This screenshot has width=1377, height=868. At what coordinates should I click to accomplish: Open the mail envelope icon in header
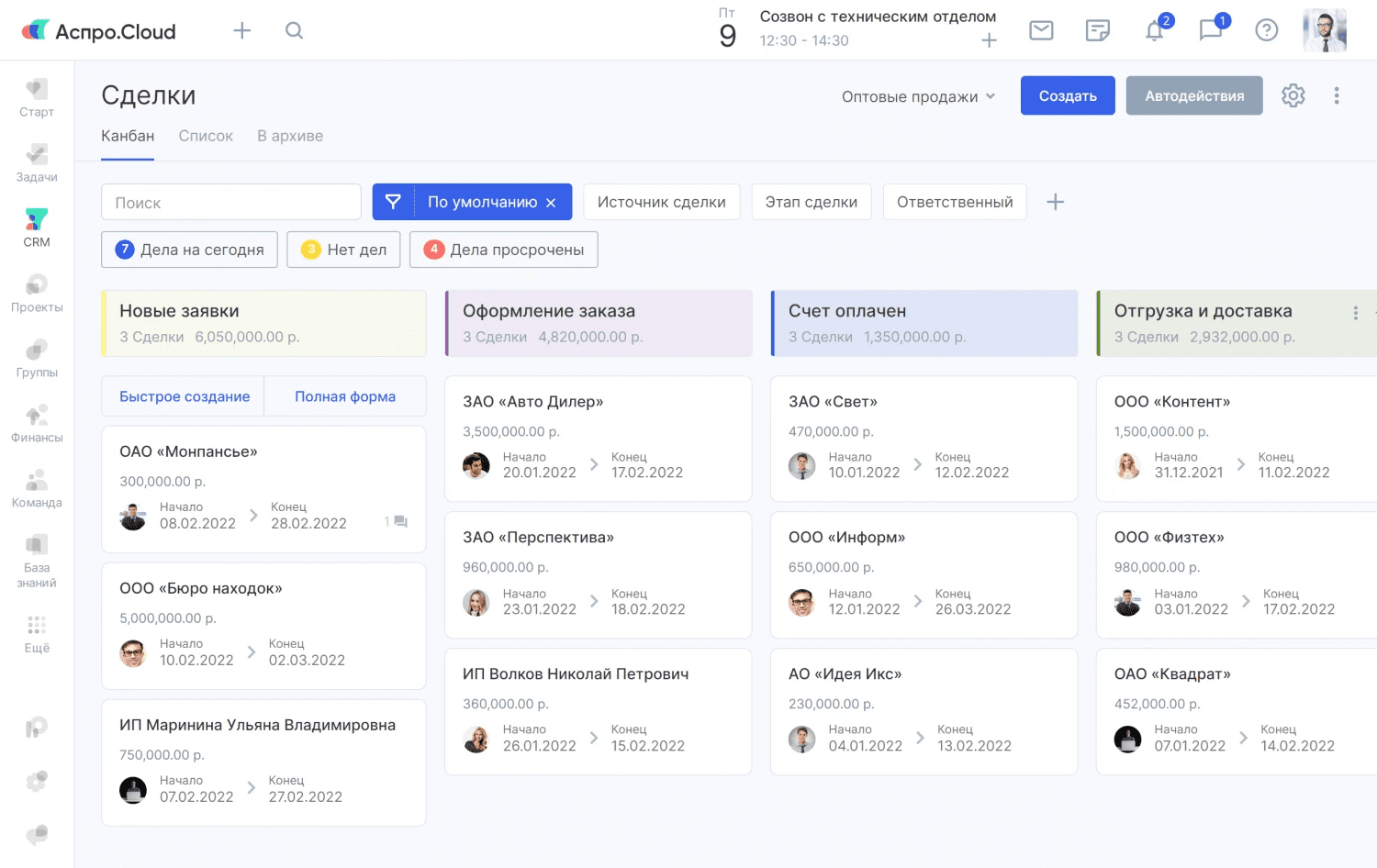[x=1041, y=30]
